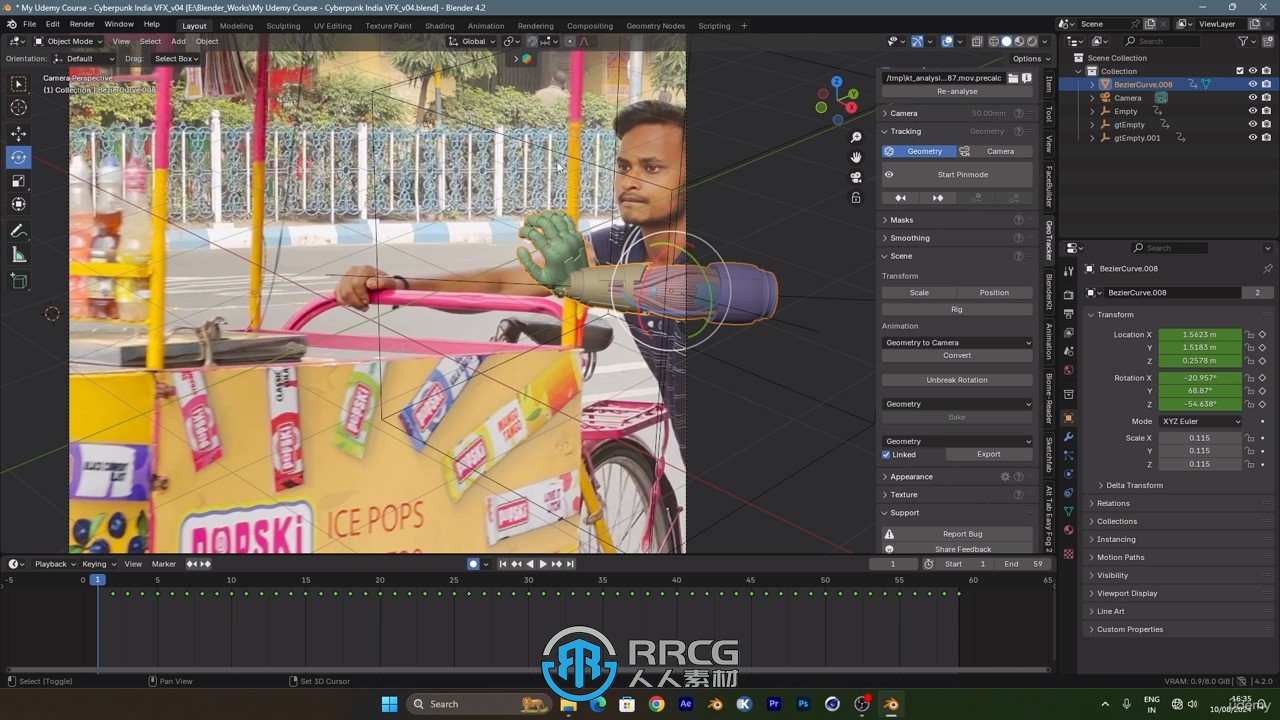Toggle the camera view icon in viewport
The width and height of the screenshot is (1280, 720).
[856, 177]
